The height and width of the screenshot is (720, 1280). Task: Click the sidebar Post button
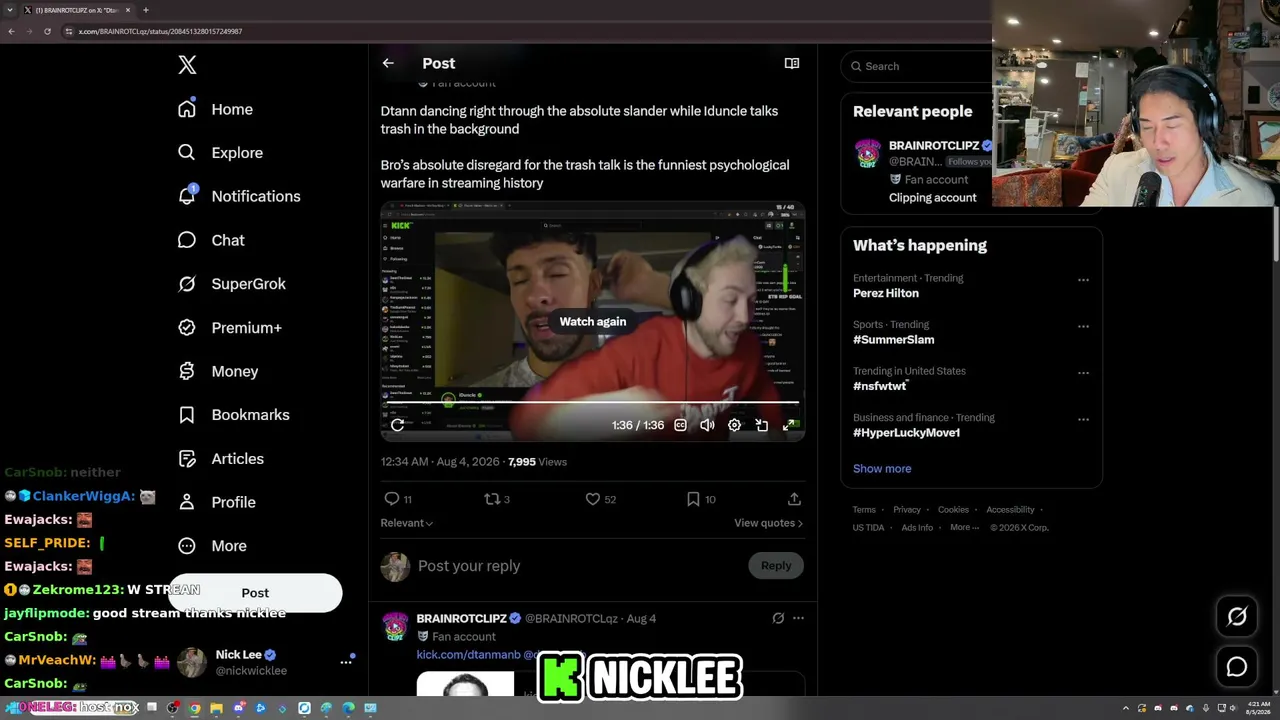pyautogui.click(x=255, y=593)
